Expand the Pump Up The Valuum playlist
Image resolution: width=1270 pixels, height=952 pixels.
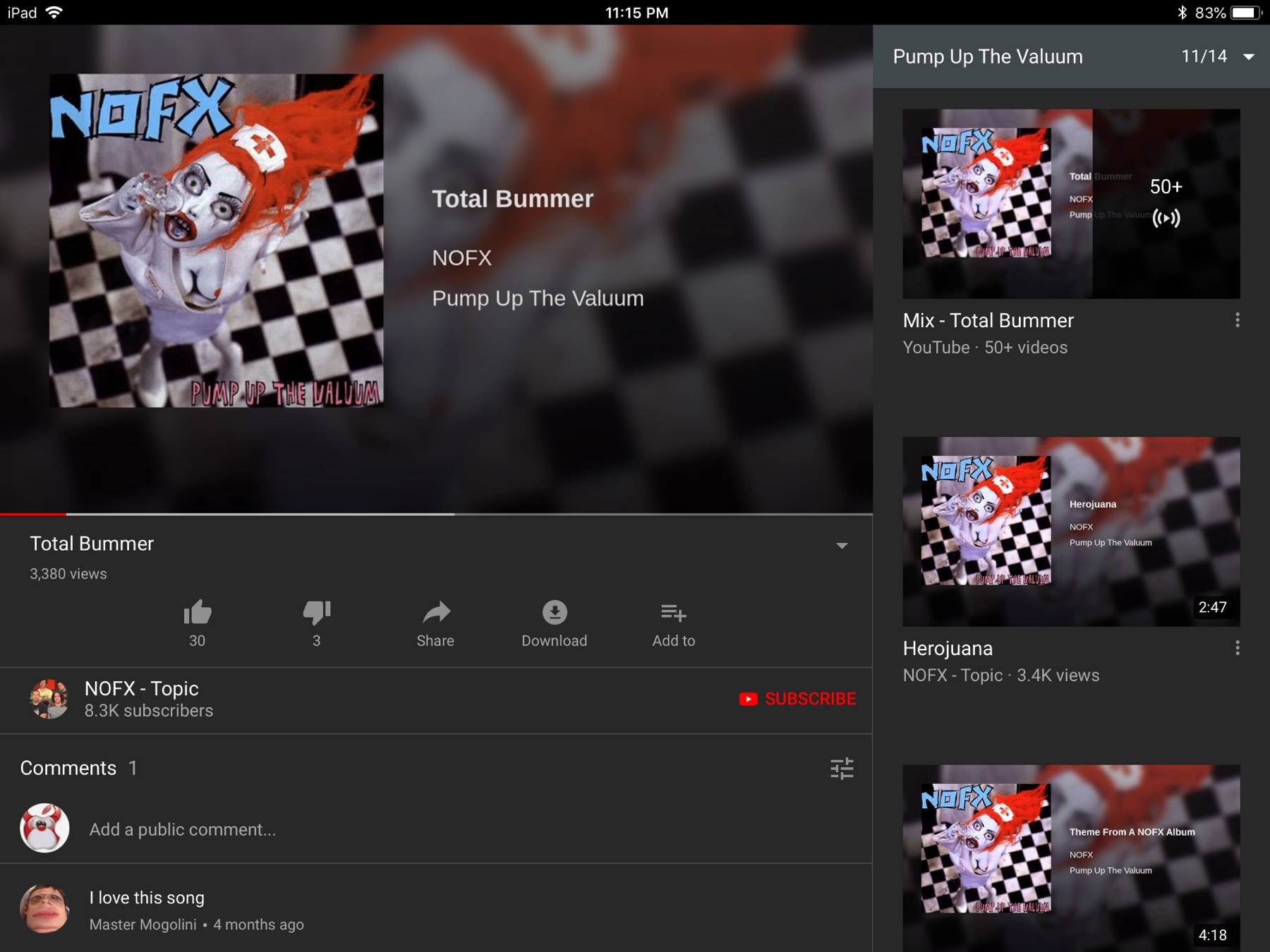[1249, 57]
